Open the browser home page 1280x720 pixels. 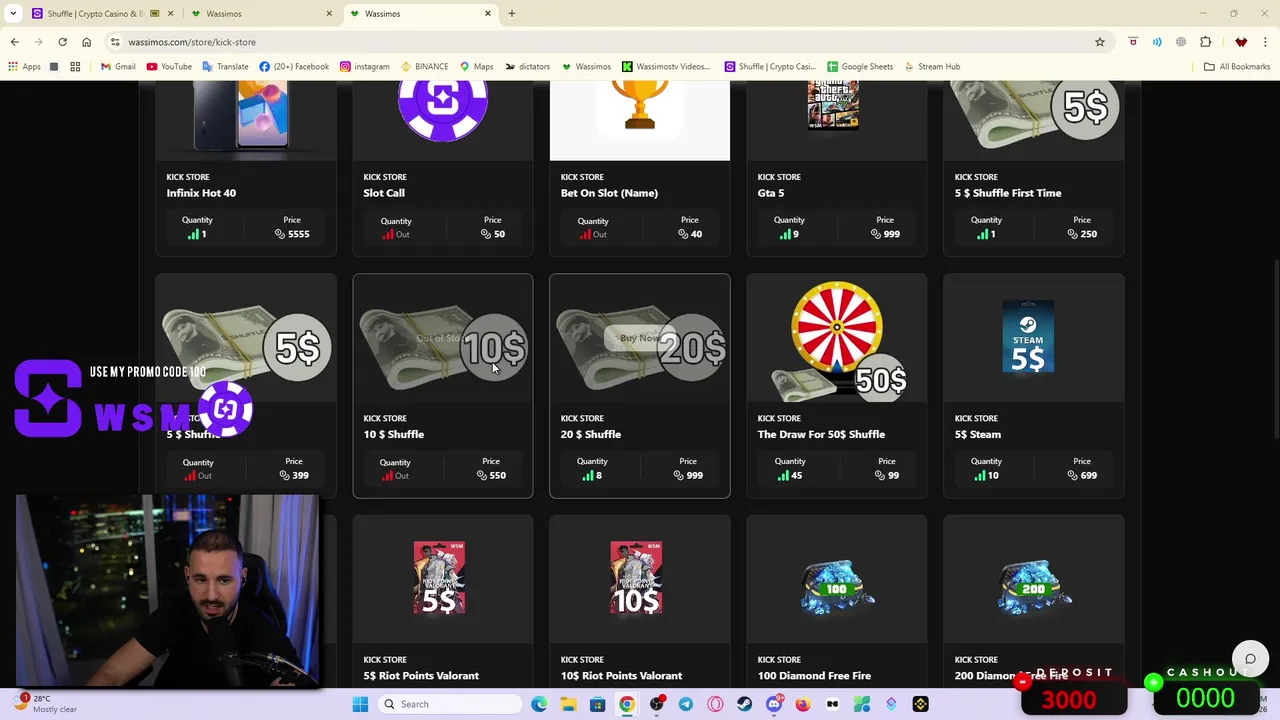86,42
